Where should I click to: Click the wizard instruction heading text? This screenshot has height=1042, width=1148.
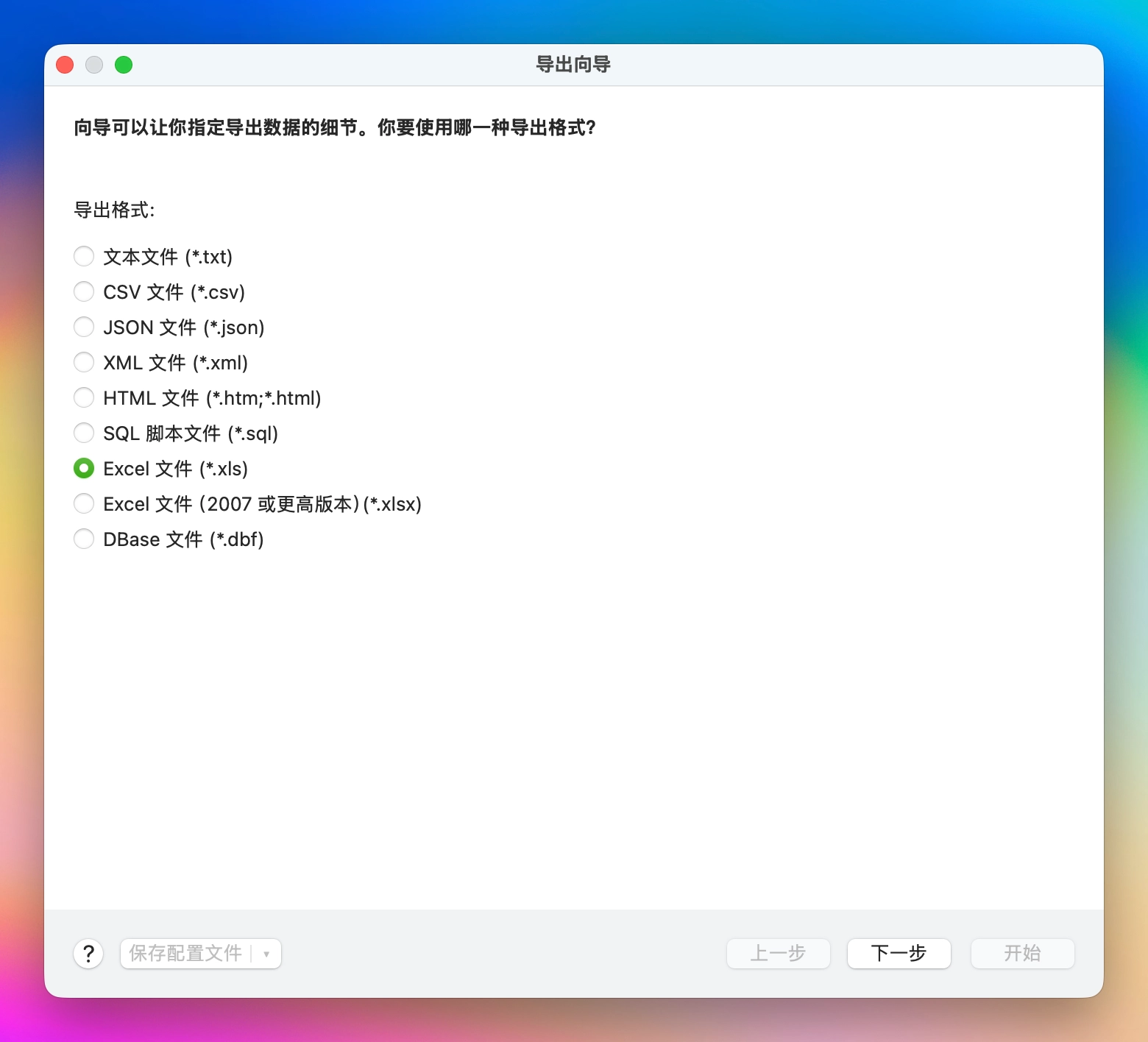click(333, 127)
